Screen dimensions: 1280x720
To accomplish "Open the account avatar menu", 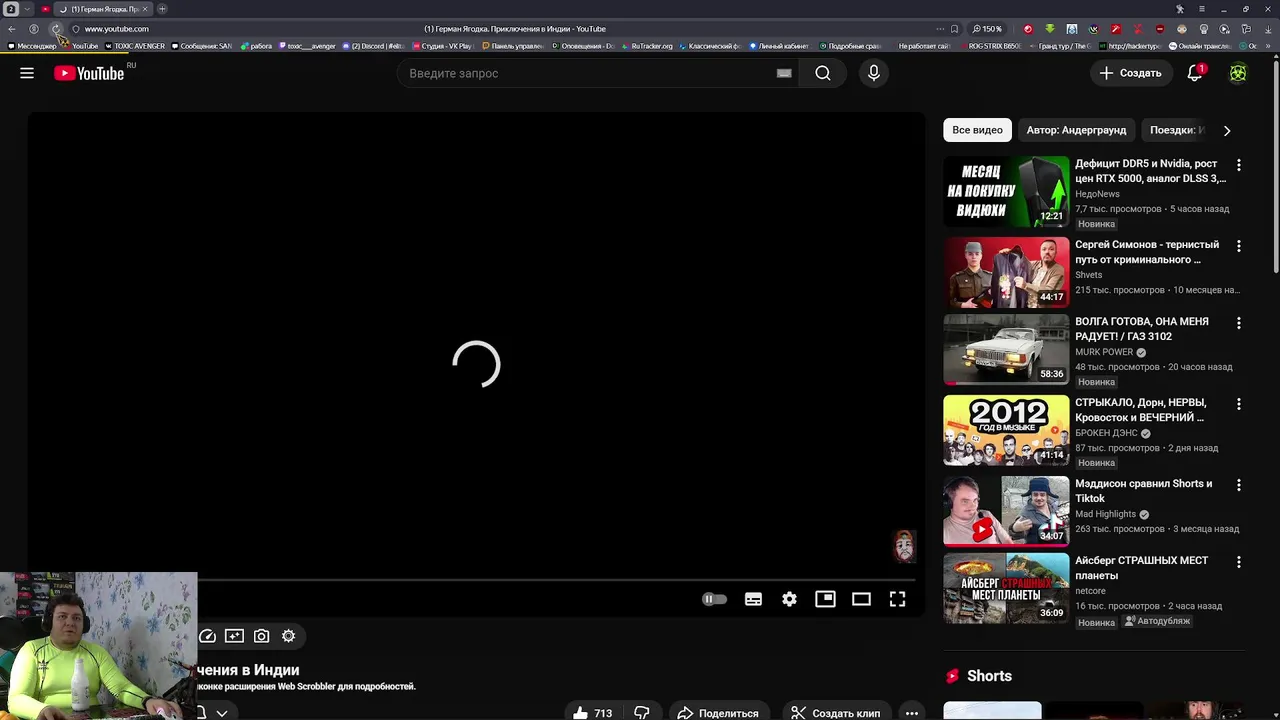I will click(1238, 73).
